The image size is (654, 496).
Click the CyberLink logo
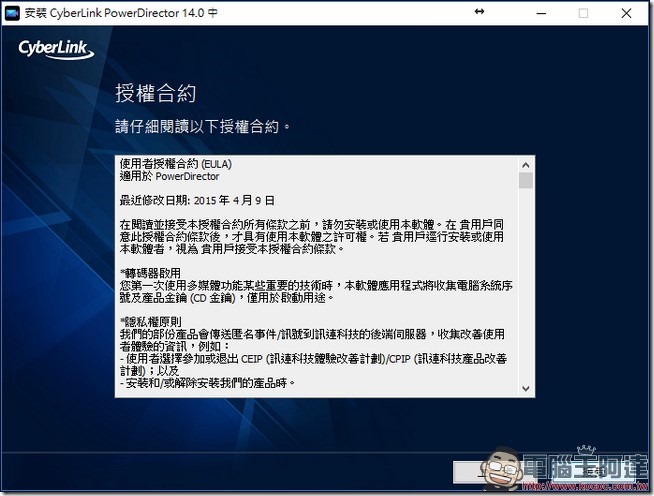click(x=56, y=49)
